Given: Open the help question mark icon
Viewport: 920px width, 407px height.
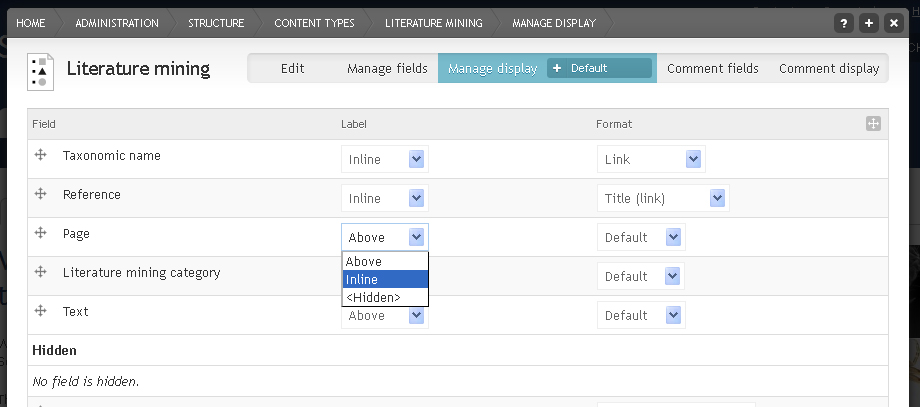Looking at the screenshot, I should coord(844,23).
